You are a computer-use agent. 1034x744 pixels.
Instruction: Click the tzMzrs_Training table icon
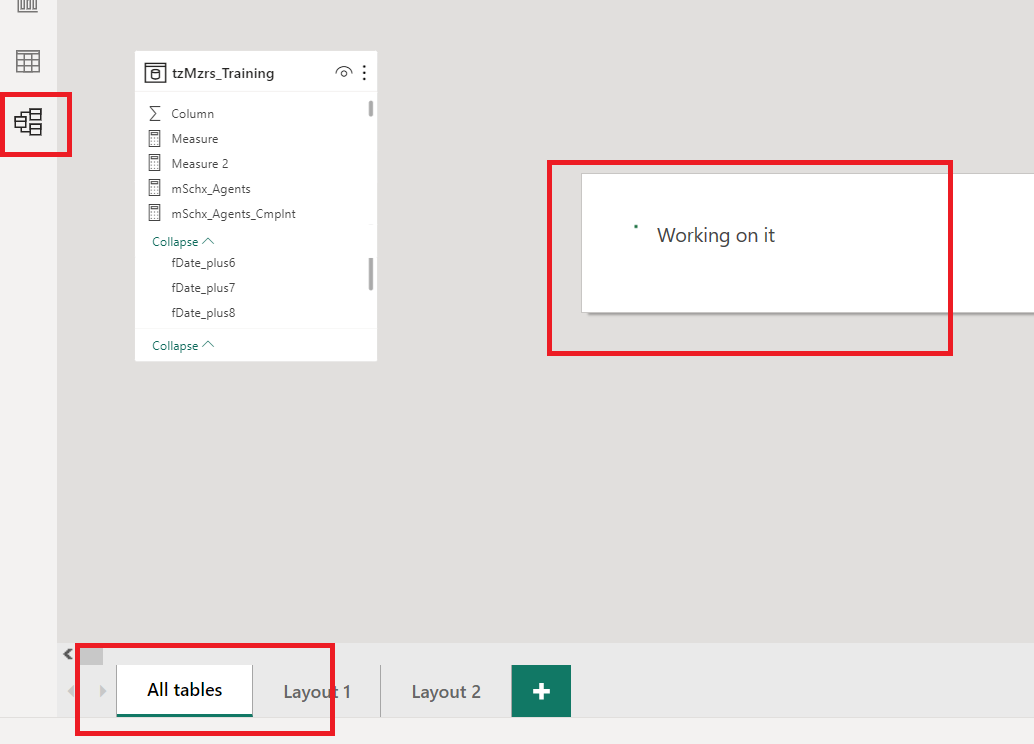point(155,73)
